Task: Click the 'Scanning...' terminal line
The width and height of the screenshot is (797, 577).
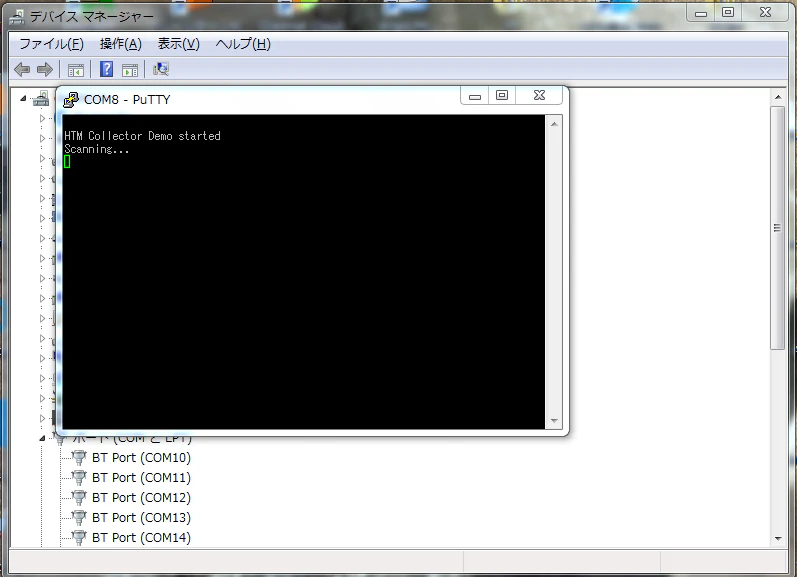Action: coord(97,149)
